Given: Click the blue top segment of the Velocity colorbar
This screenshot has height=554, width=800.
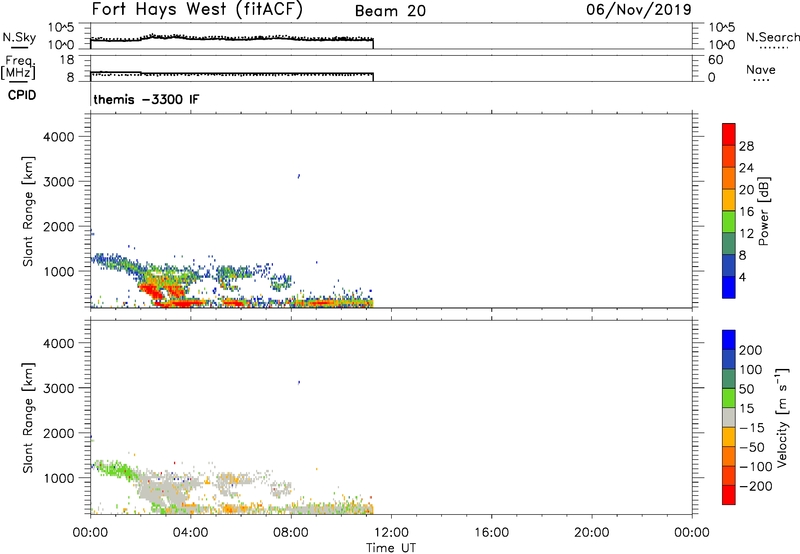Looking at the screenshot, I should point(729,340).
